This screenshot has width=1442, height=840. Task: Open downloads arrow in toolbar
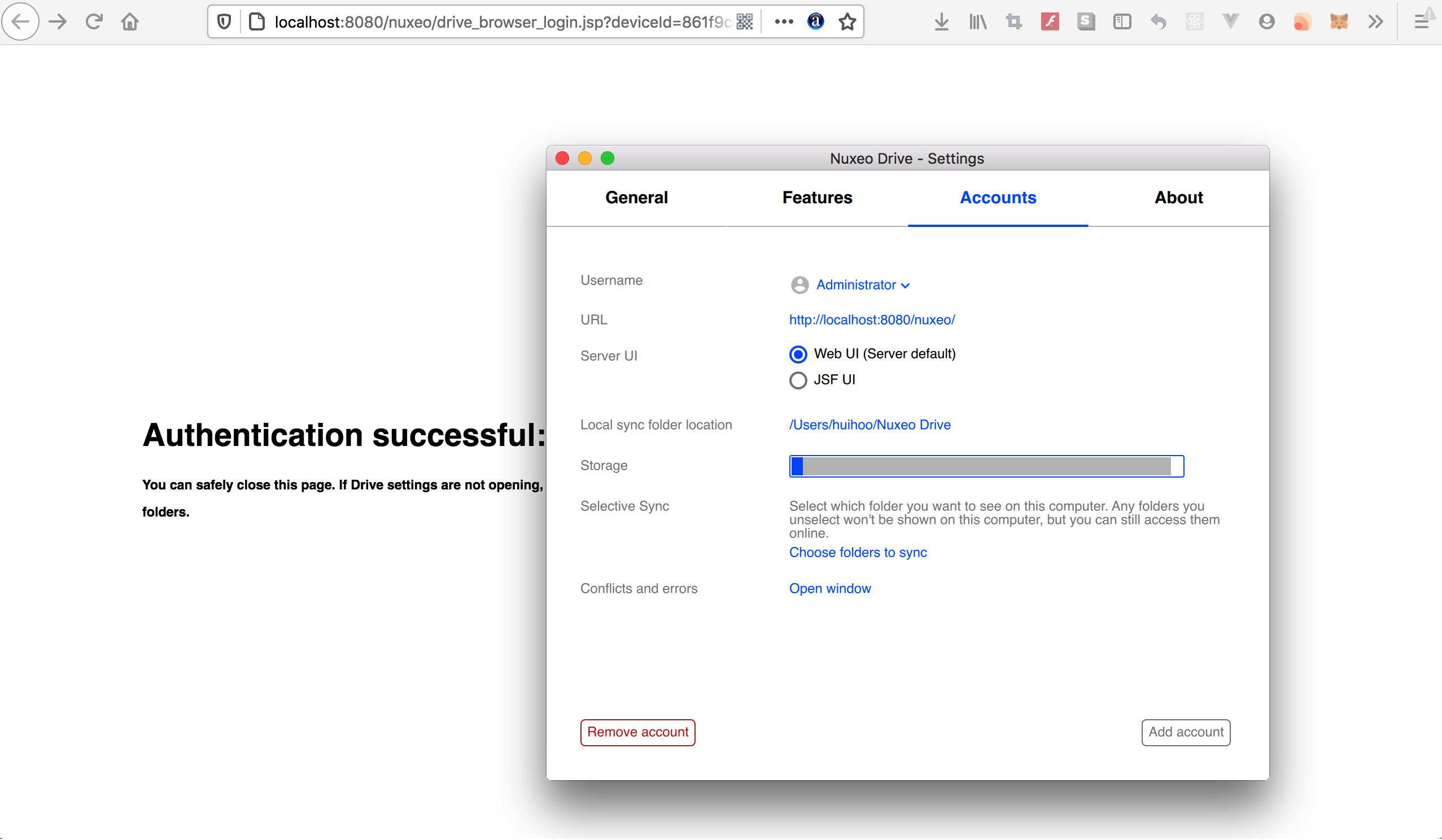coord(941,22)
